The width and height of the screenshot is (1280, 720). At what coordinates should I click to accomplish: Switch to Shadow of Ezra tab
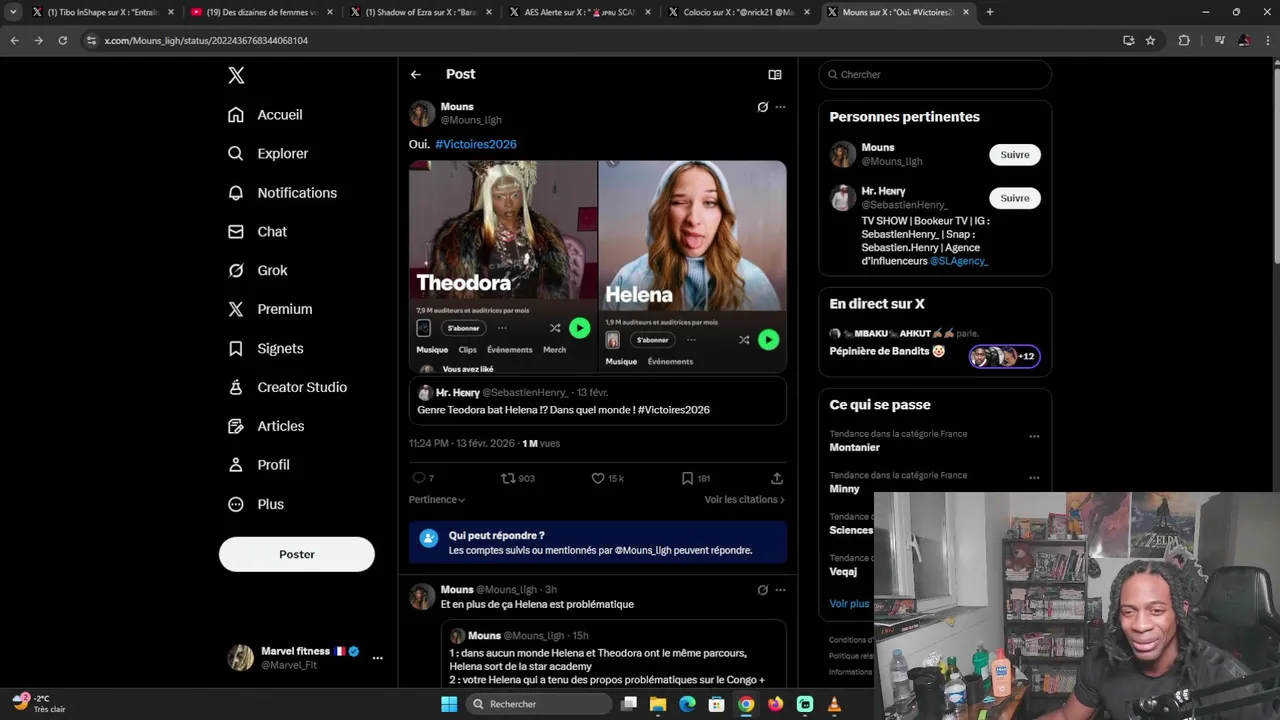420,12
